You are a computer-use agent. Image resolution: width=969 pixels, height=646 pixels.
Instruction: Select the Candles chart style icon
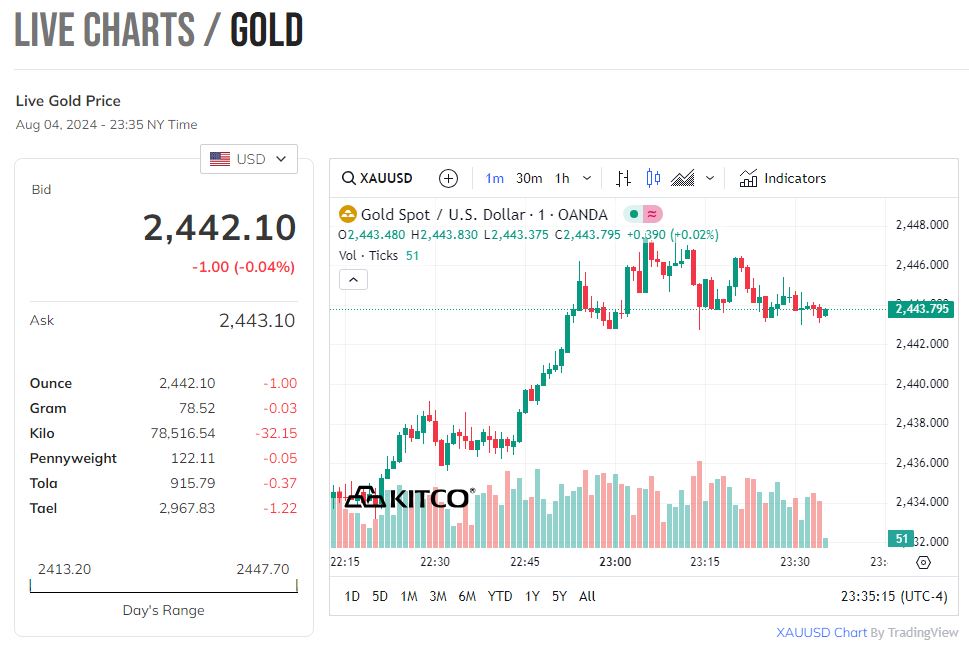653,178
